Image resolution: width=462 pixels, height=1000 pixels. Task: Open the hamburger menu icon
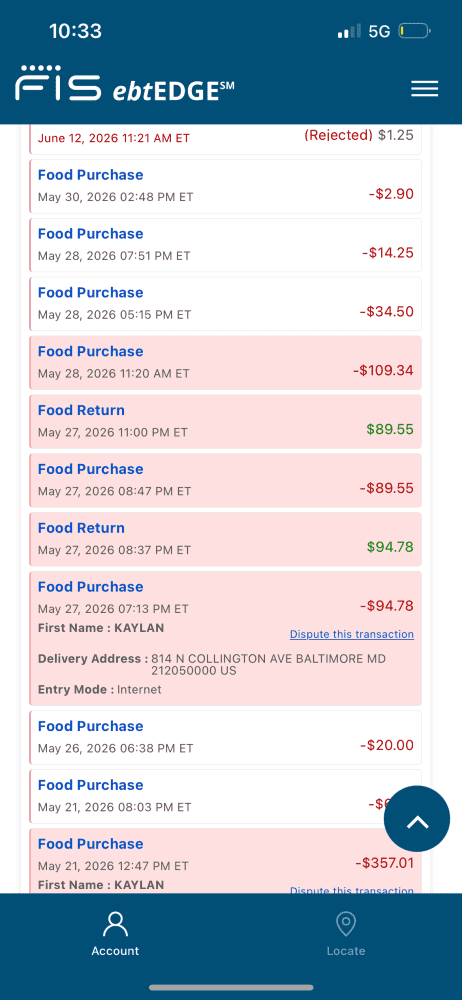(x=424, y=89)
